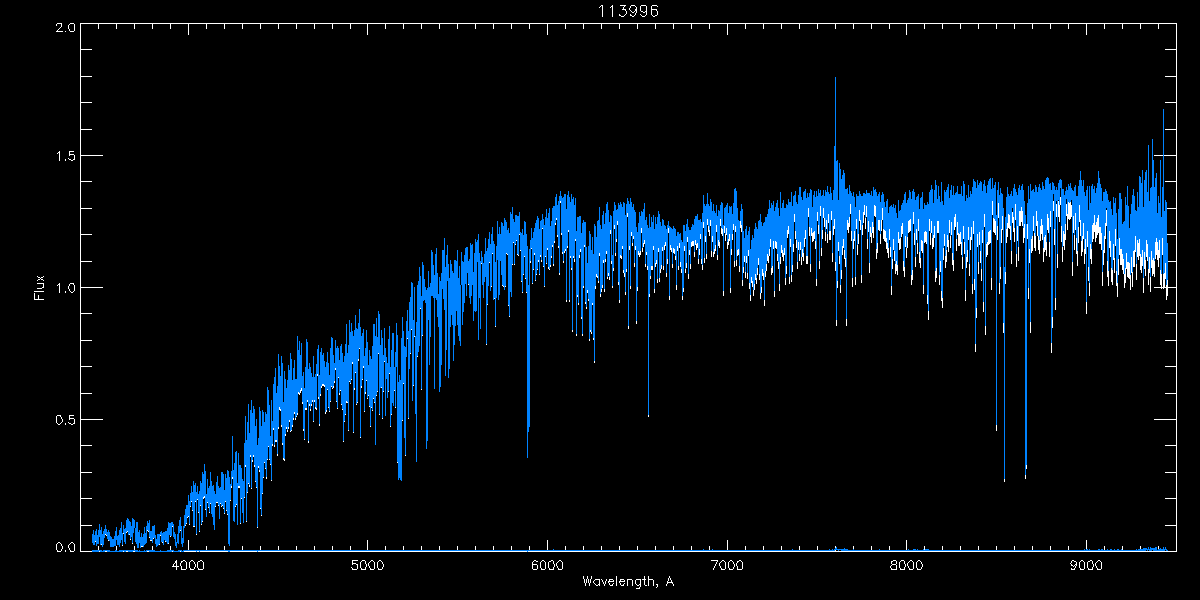Click the absorption line bottom near 6560 Å
This screenshot has height=600, width=1200.
(648, 414)
